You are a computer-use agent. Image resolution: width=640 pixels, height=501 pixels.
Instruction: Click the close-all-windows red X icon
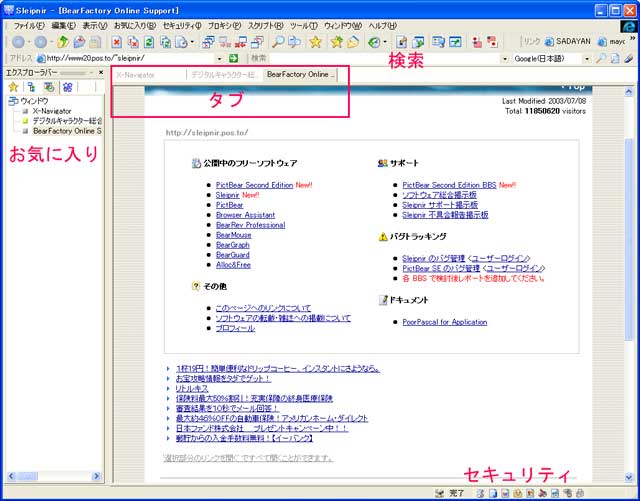[241, 42]
